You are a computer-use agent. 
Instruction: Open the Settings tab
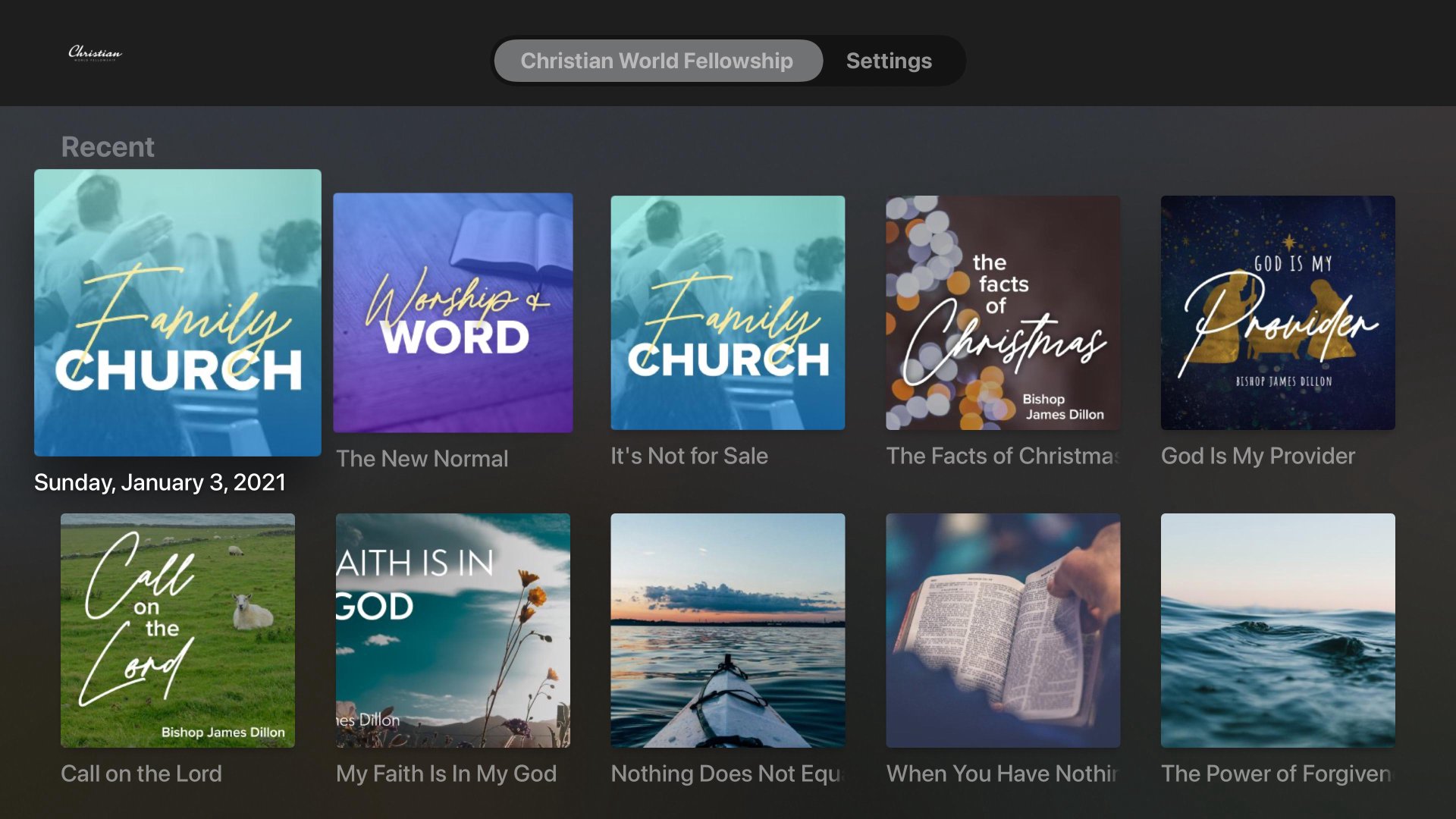(889, 61)
